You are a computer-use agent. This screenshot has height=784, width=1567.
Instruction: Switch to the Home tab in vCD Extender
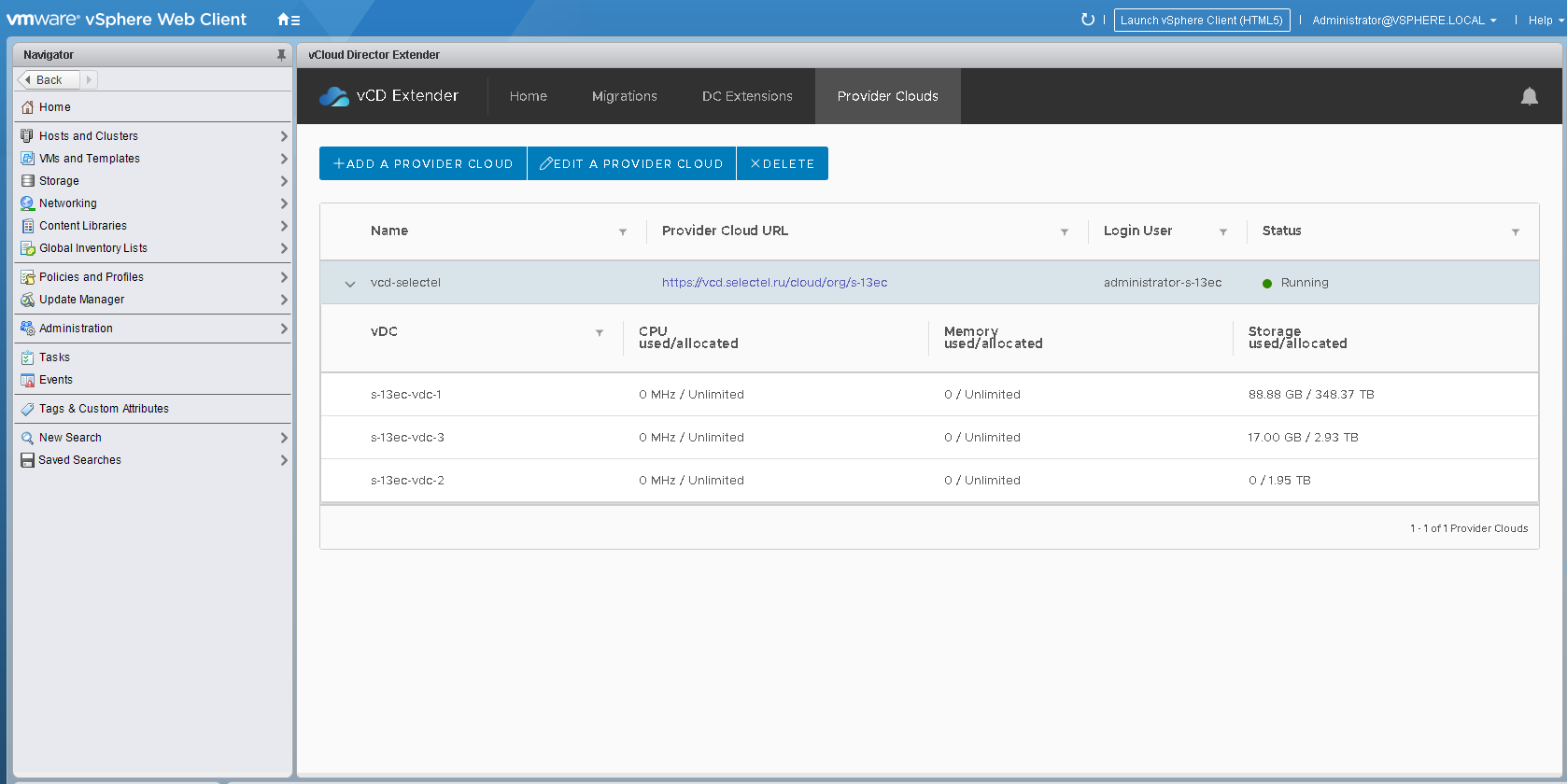(529, 96)
